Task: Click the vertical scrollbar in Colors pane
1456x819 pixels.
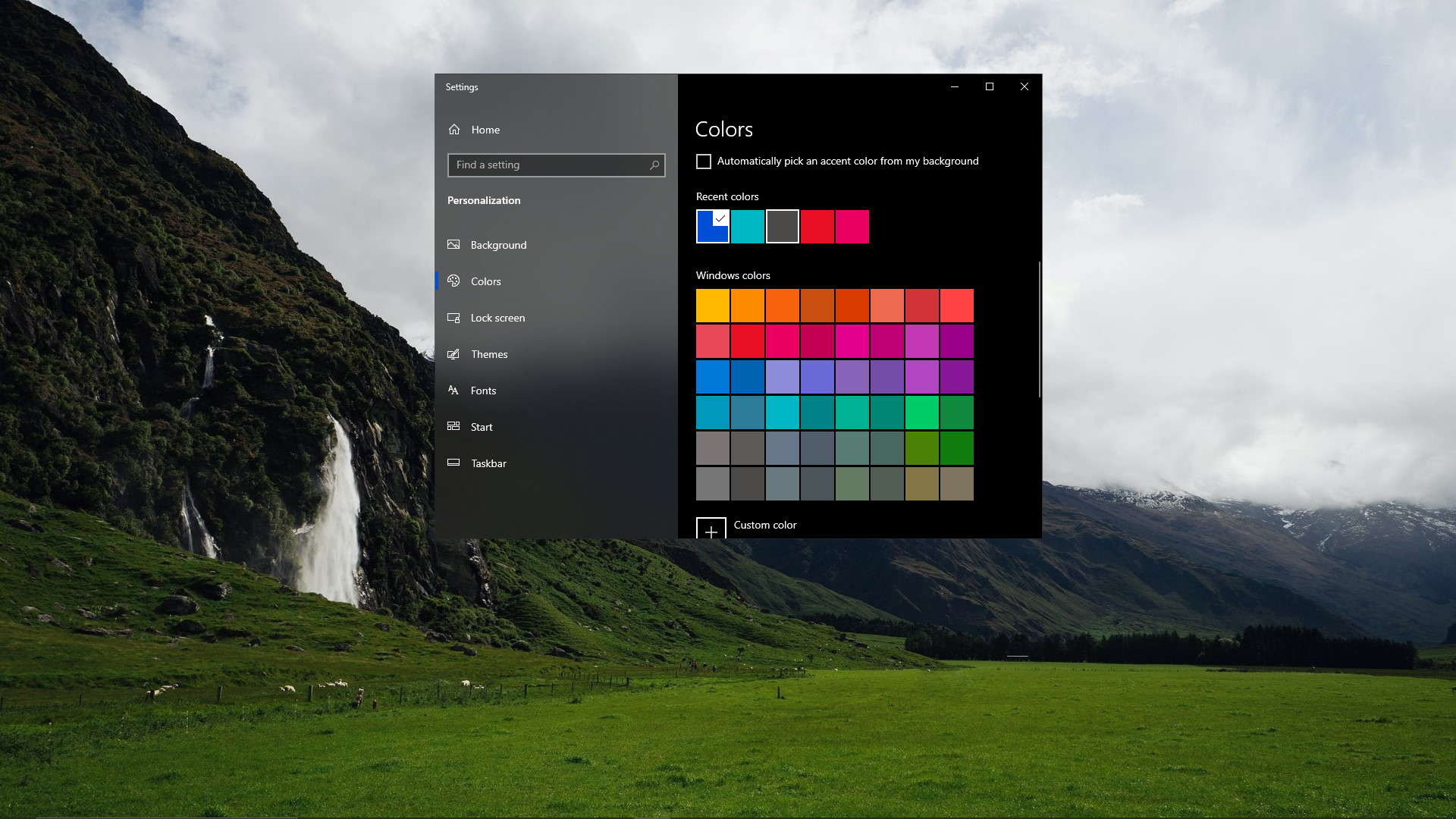Action: (x=1039, y=329)
